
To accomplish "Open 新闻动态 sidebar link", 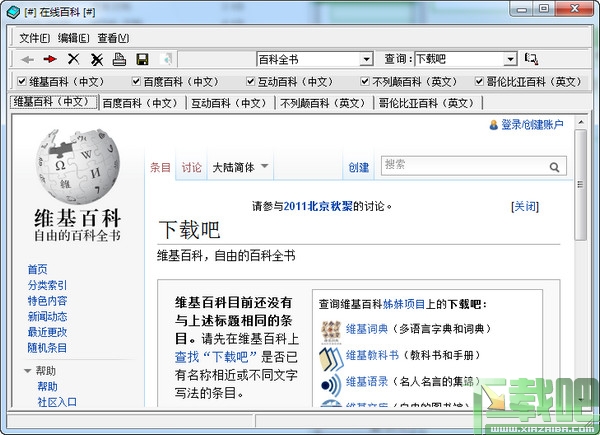I will coord(47,316).
